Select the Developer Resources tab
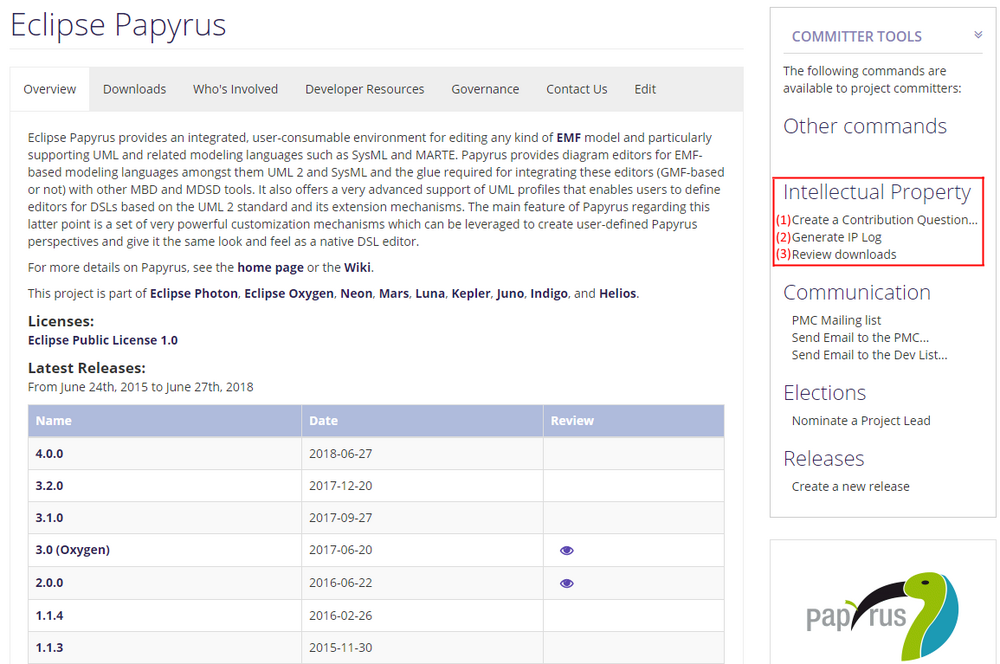 click(365, 89)
